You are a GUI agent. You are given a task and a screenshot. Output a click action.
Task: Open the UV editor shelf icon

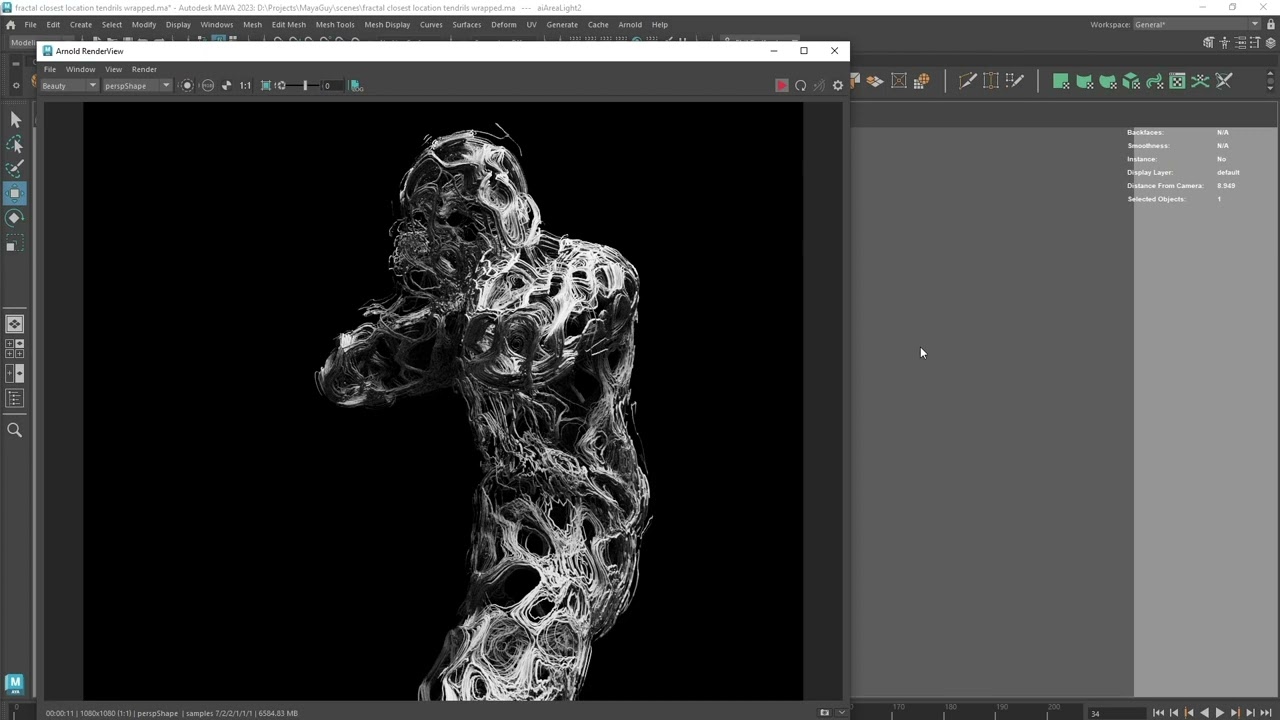click(899, 81)
